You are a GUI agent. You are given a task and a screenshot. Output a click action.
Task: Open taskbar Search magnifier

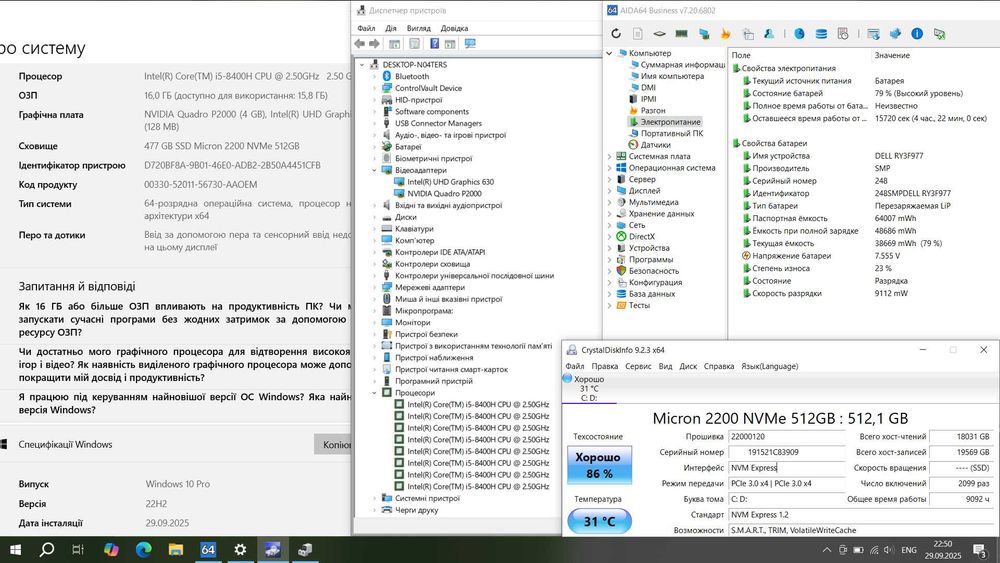pos(47,550)
